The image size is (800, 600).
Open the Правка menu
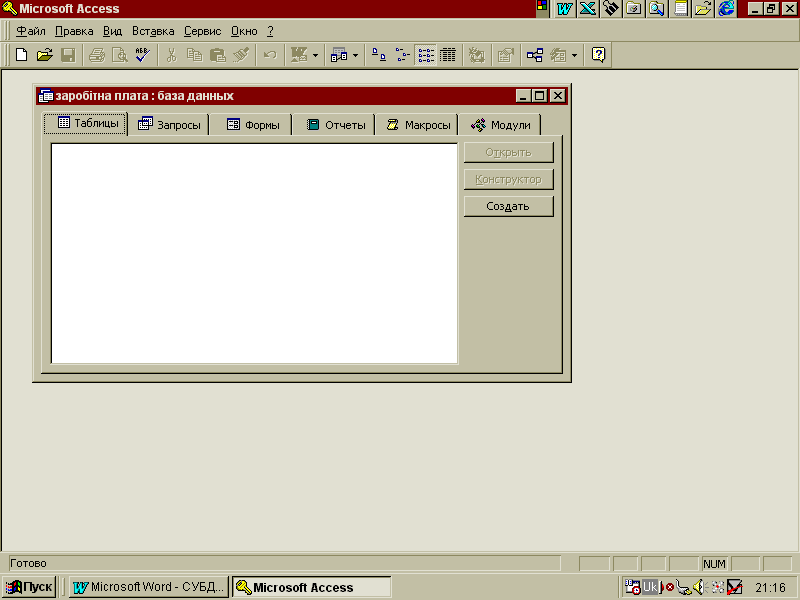click(x=74, y=31)
